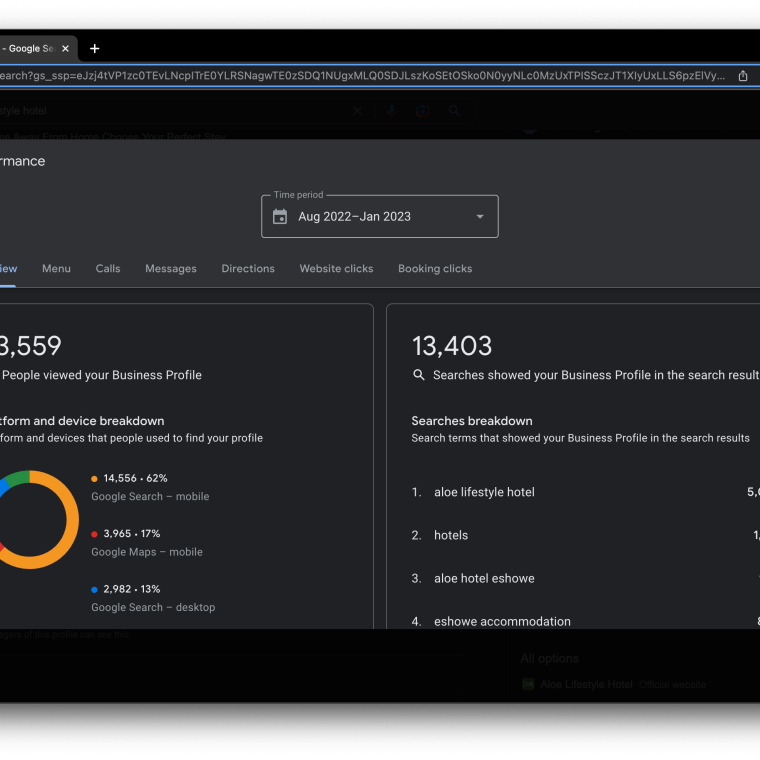The width and height of the screenshot is (760, 760).
Task: Show the Booking clicks tab
Action: pyautogui.click(x=435, y=269)
